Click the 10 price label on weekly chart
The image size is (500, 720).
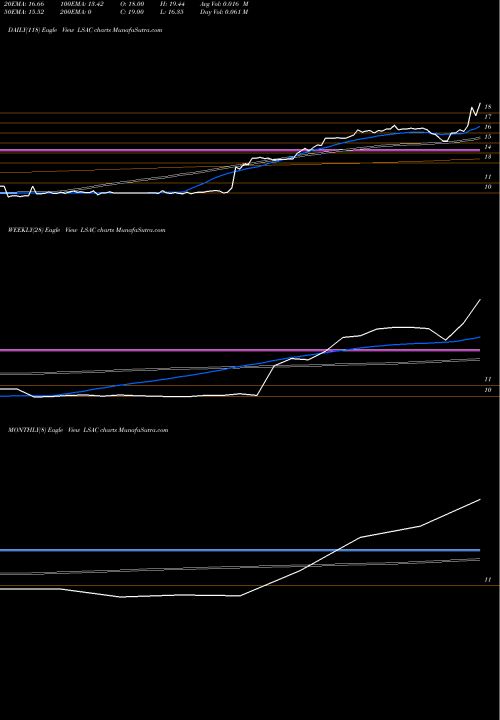coord(488,390)
